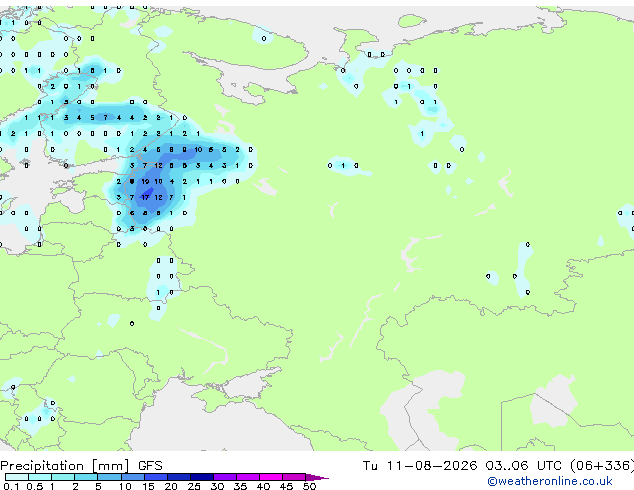Click the '(06+336)' forecast run text

(602, 466)
